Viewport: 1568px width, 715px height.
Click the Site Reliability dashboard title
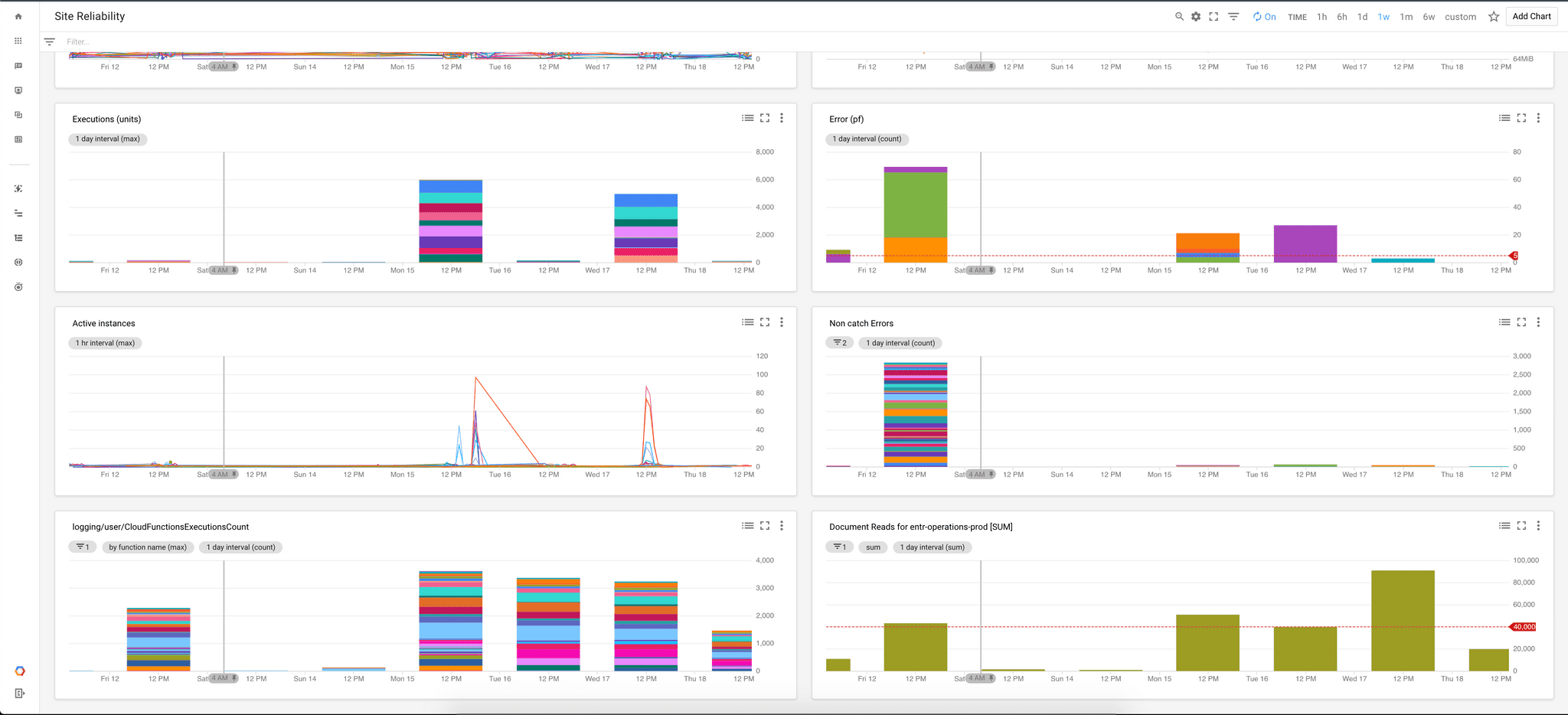pyautogui.click(x=90, y=16)
